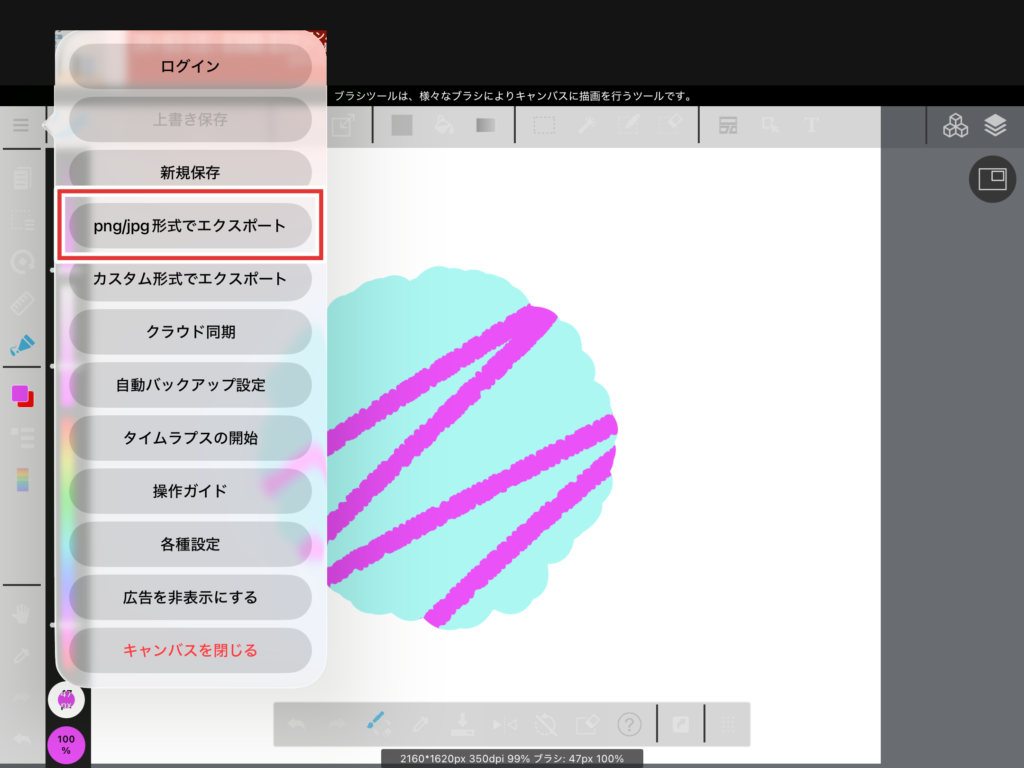
Task: Tap the 100% opacity circle
Action: 66,744
